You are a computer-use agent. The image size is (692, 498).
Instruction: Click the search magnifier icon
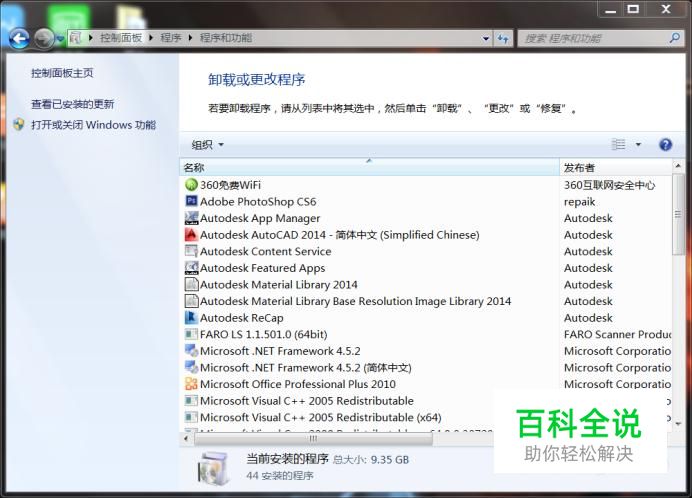tap(674, 38)
